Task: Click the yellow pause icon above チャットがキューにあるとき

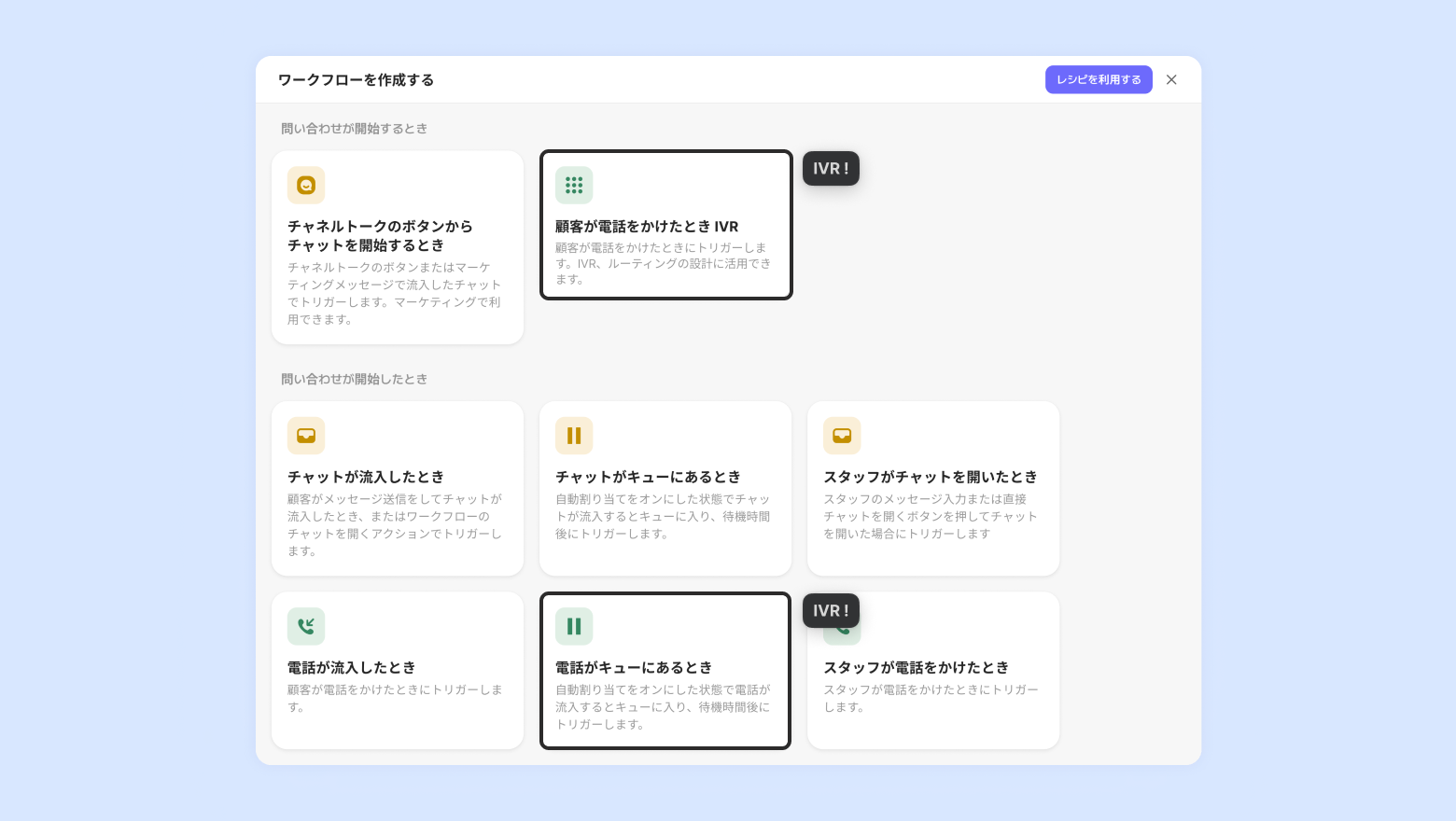Action: point(574,436)
